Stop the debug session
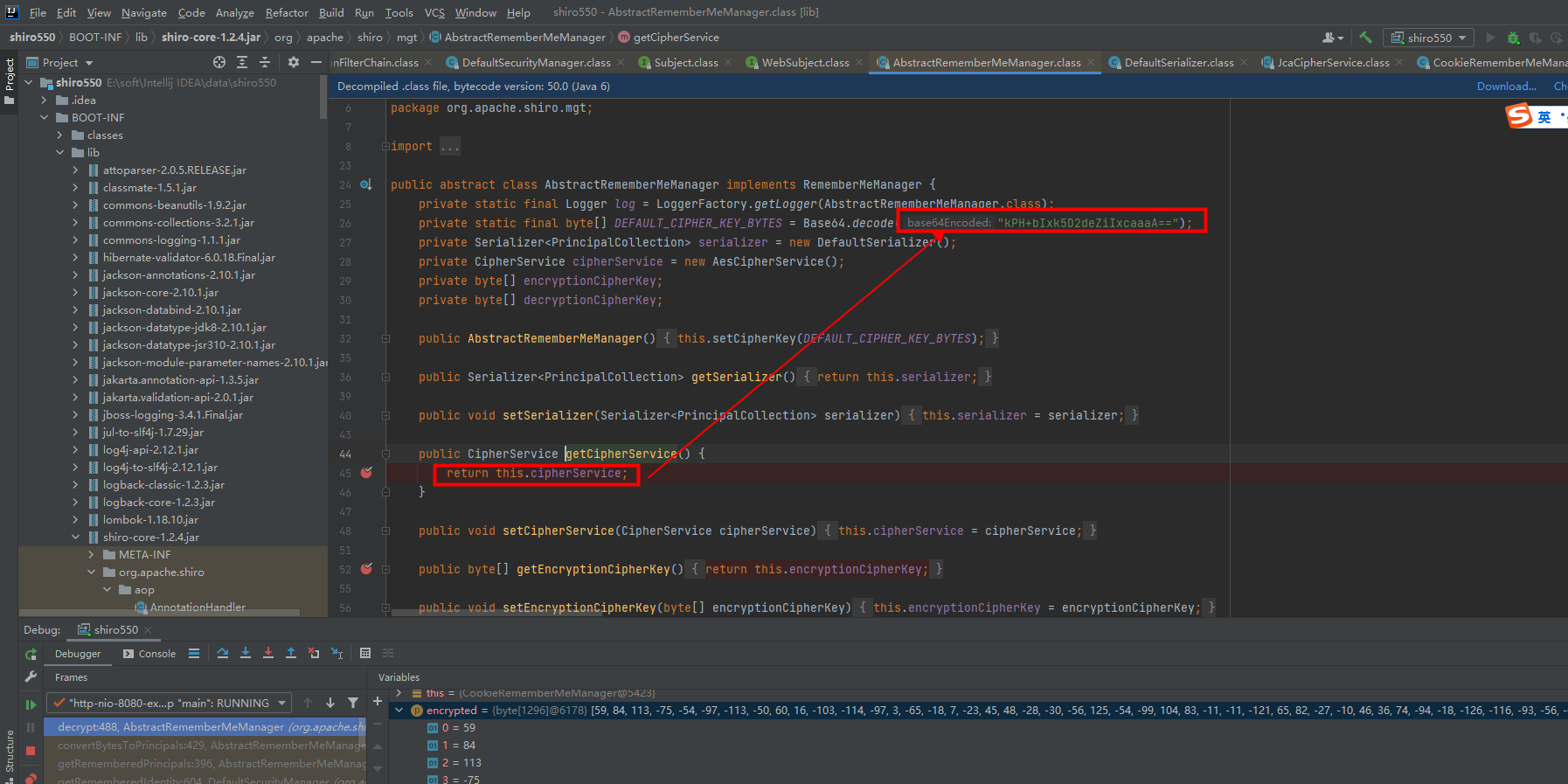Screen dimensions: 1568x784 tap(31, 751)
